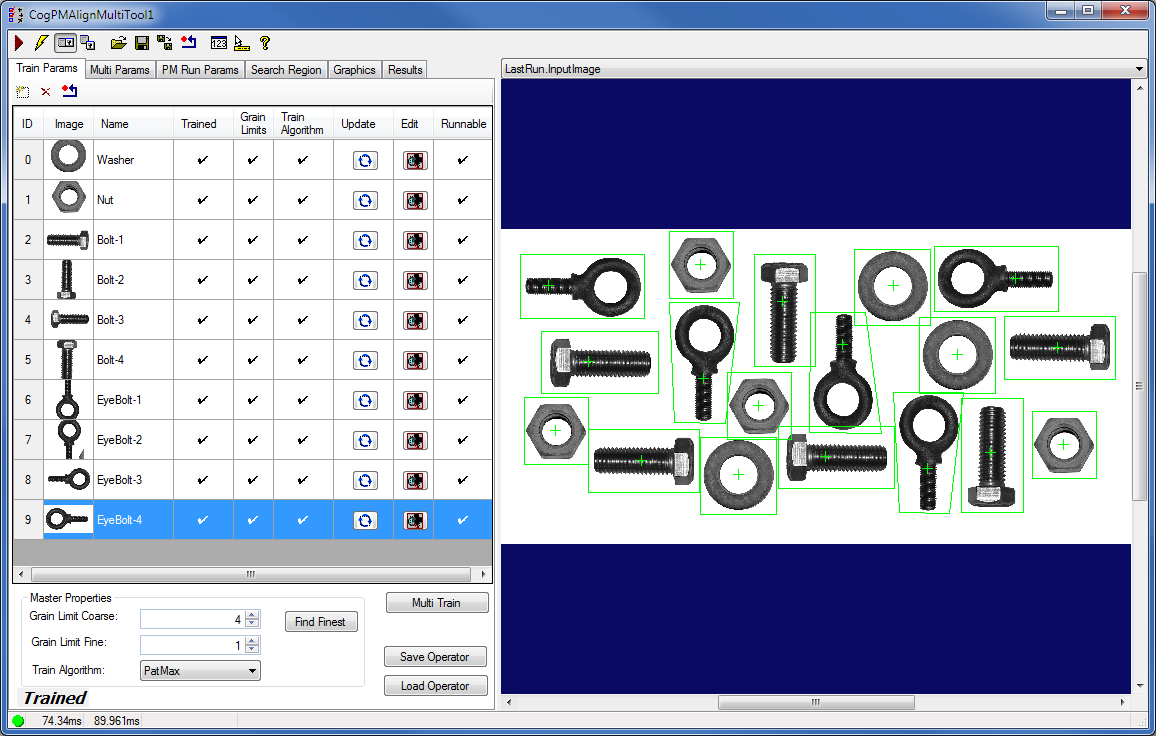Click the Multi Train button

point(437,602)
